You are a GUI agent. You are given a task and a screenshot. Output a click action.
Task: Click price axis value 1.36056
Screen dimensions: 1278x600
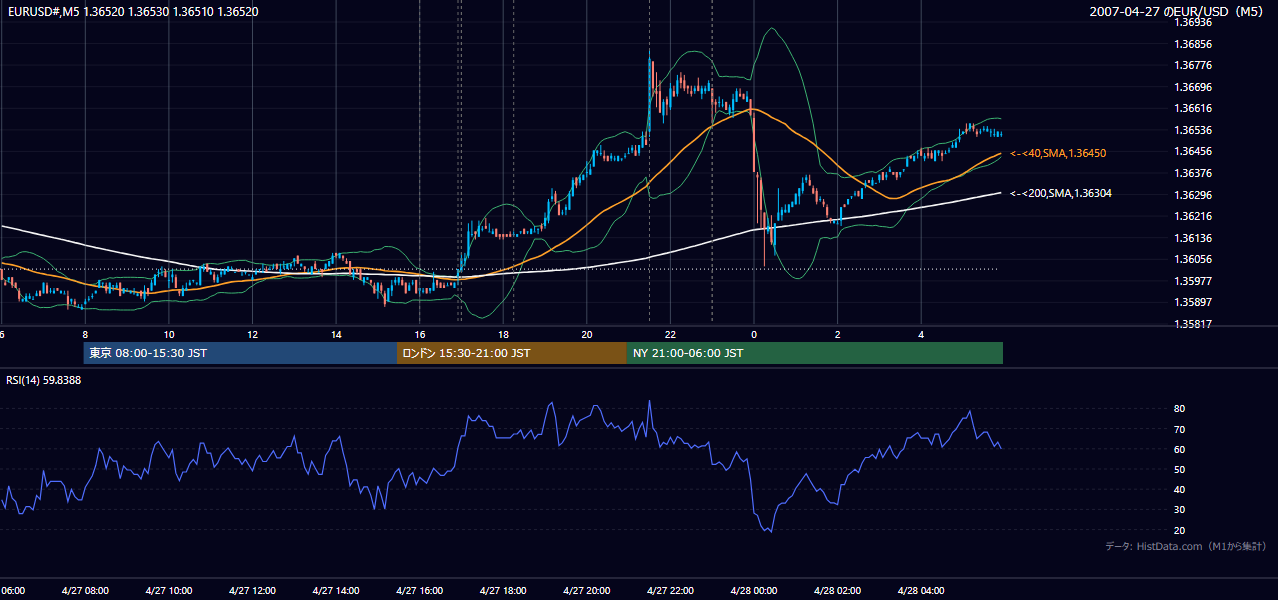point(1193,259)
